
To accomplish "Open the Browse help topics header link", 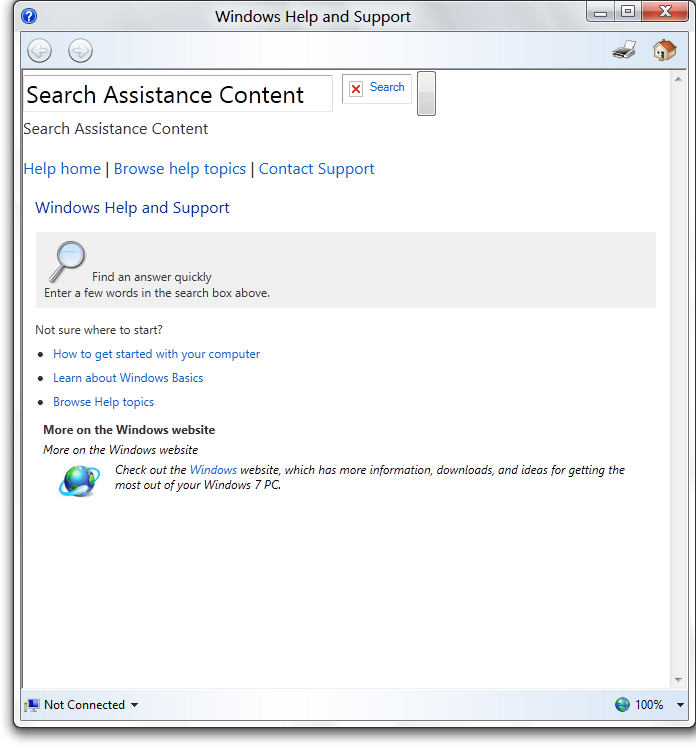I will pyautogui.click(x=180, y=169).
